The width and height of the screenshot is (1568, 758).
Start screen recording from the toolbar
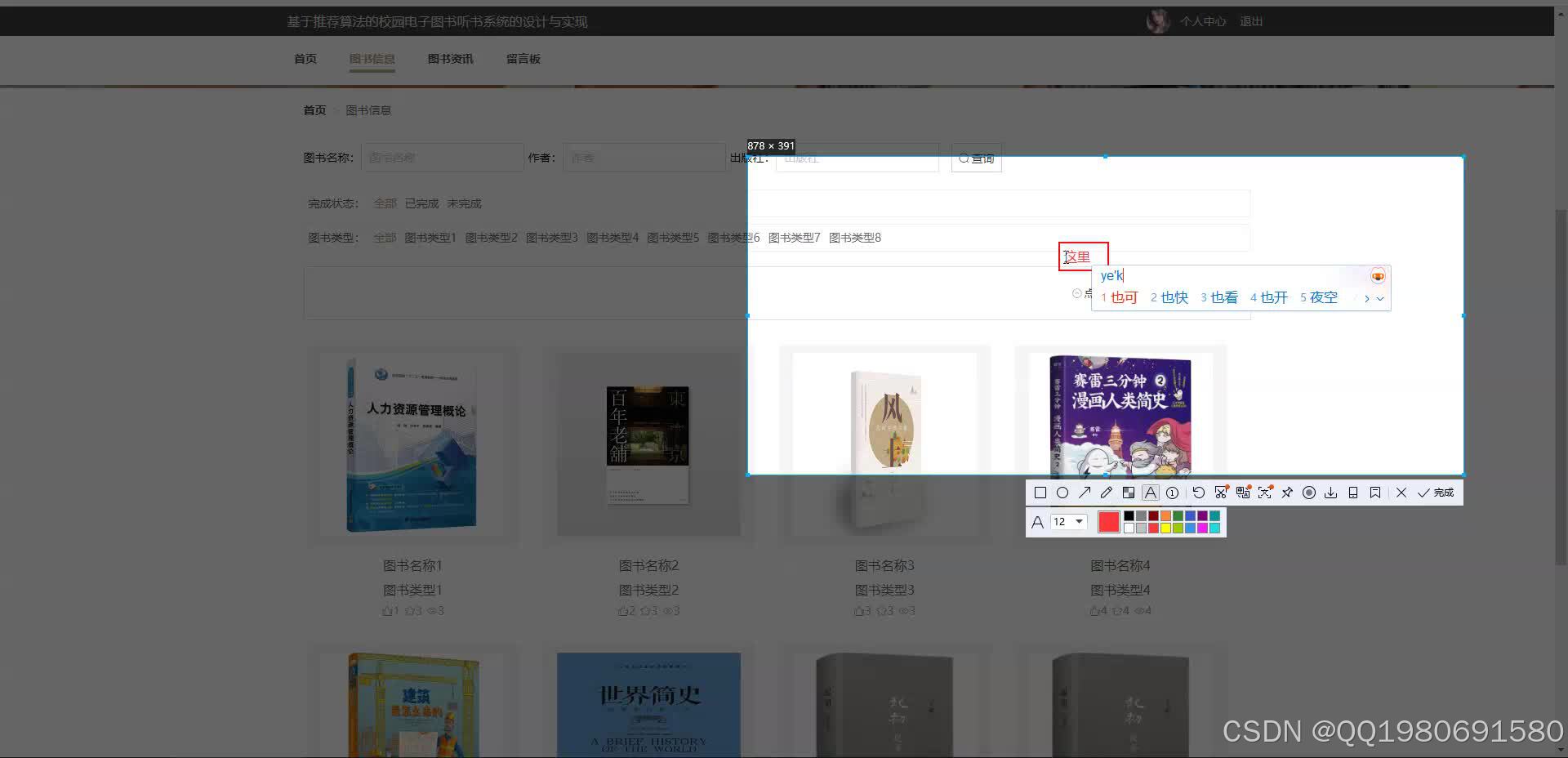(x=1309, y=493)
